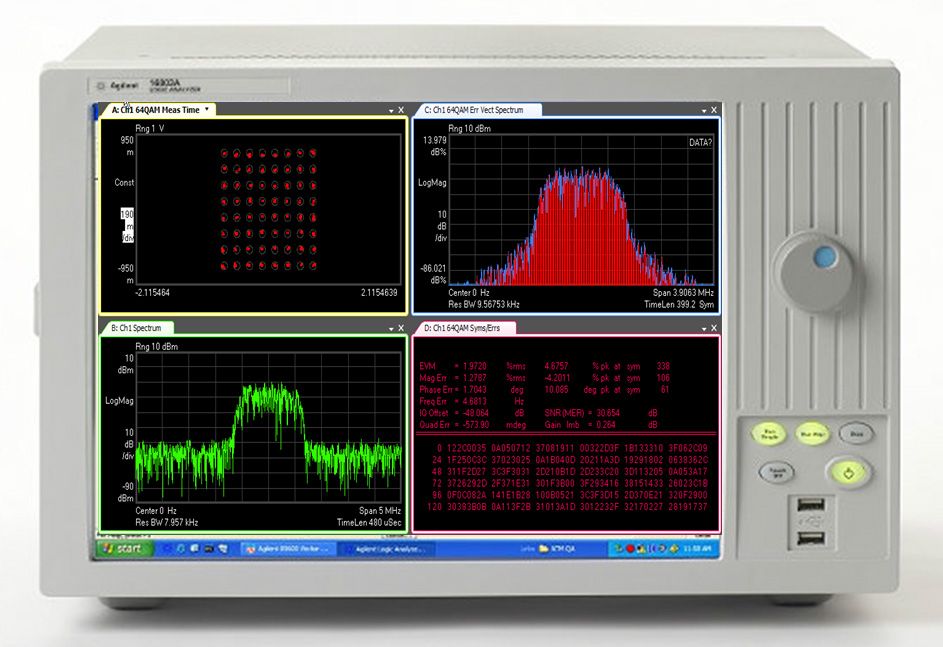
Task: Toggle the Touch Off hardkey
Action: click(778, 471)
